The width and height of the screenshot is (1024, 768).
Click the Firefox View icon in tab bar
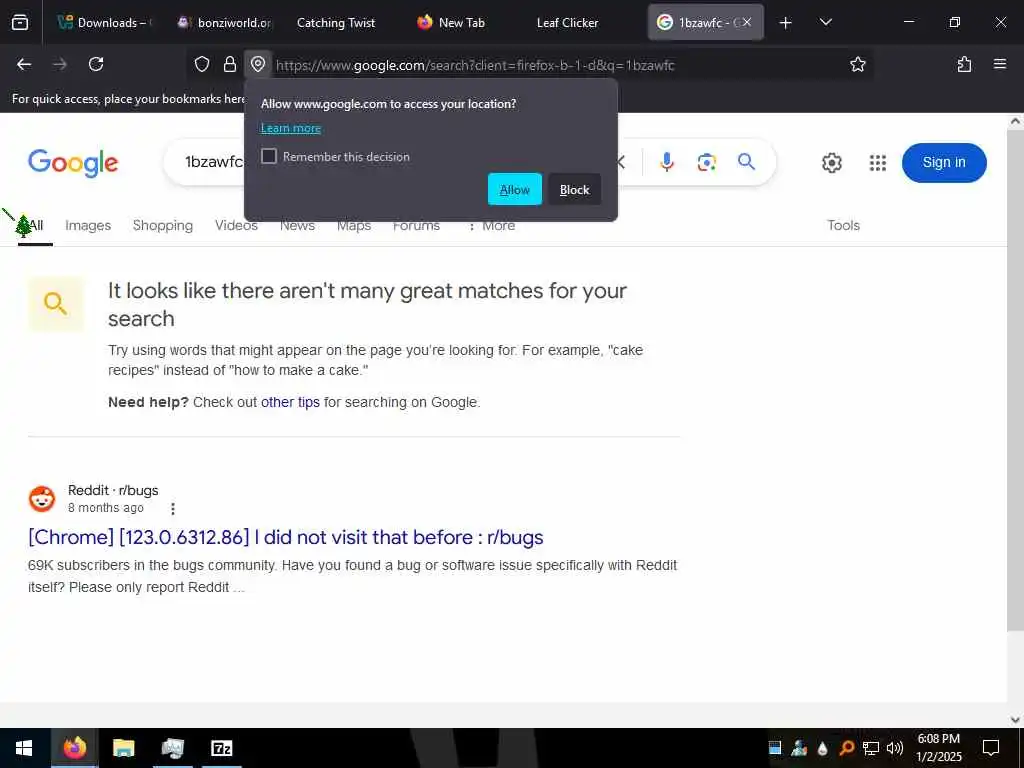pyautogui.click(x=20, y=23)
